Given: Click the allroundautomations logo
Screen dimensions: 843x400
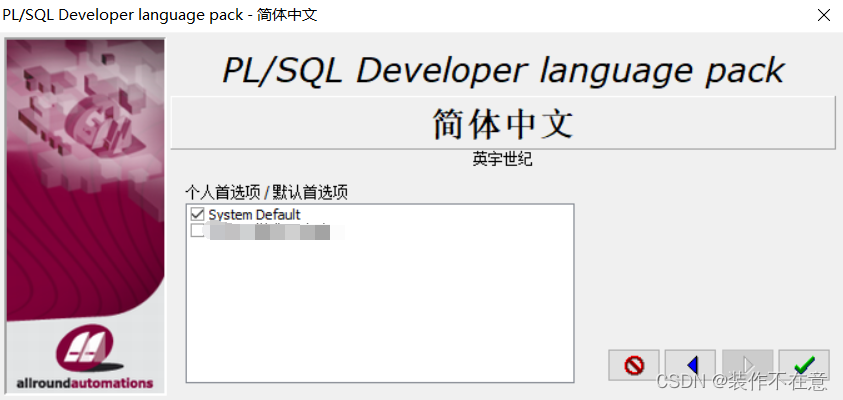Looking at the screenshot, I should (x=85, y=356).
